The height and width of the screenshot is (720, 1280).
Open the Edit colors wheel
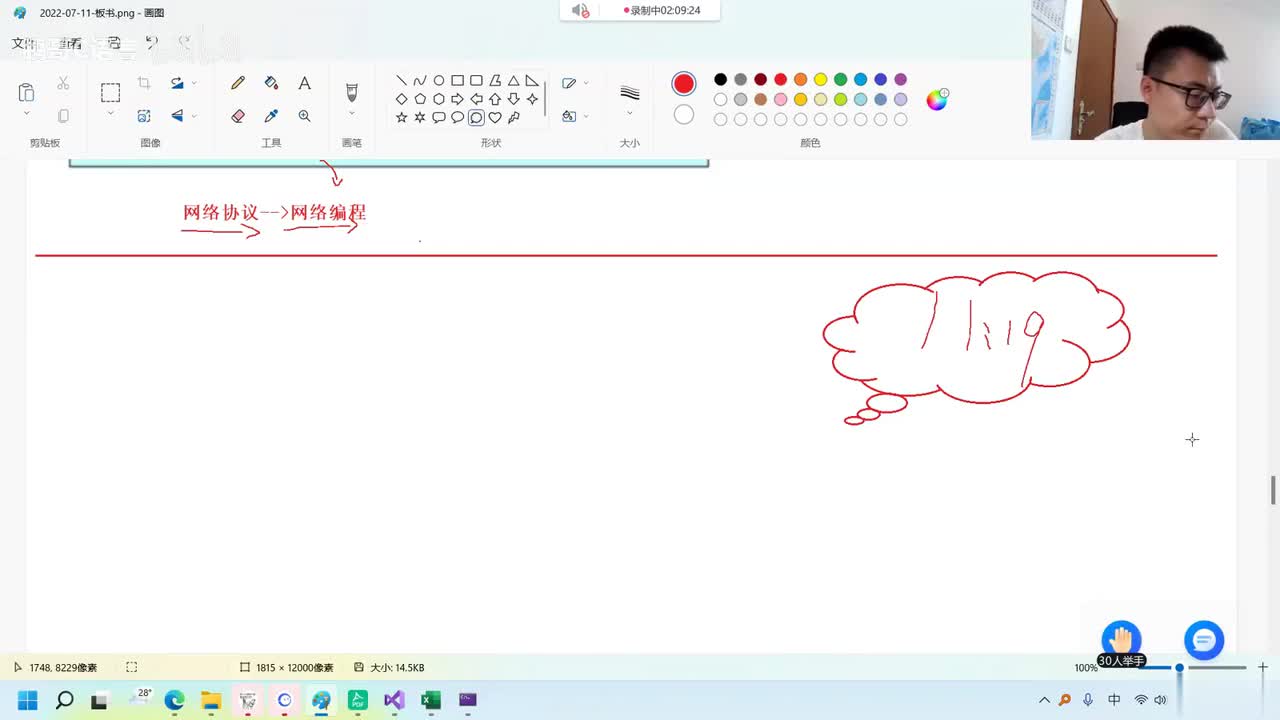click(x=937, y=99)
